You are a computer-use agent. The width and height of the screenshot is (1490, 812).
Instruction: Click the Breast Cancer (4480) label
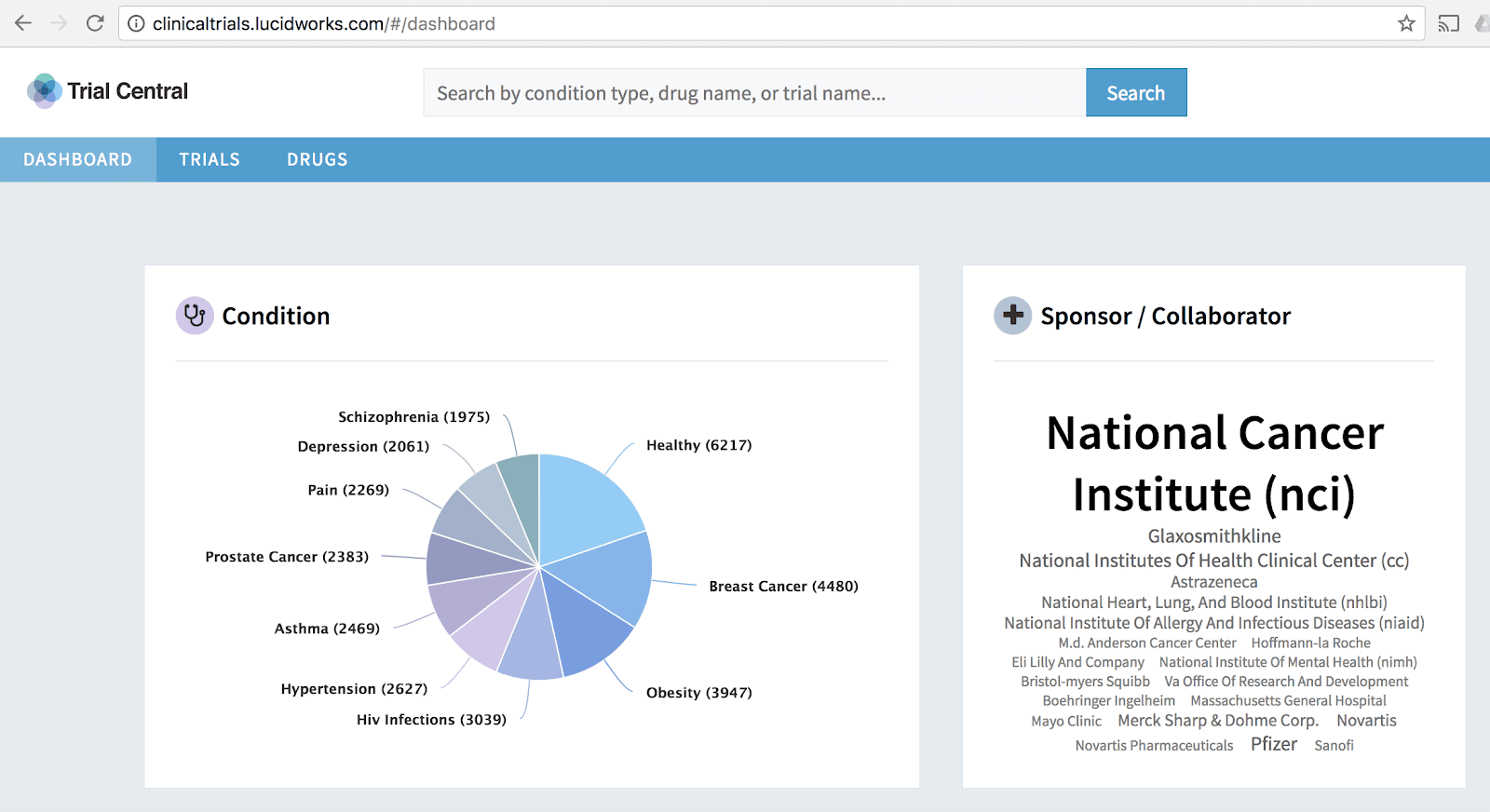pyautogui.click(x=784, y=586)
